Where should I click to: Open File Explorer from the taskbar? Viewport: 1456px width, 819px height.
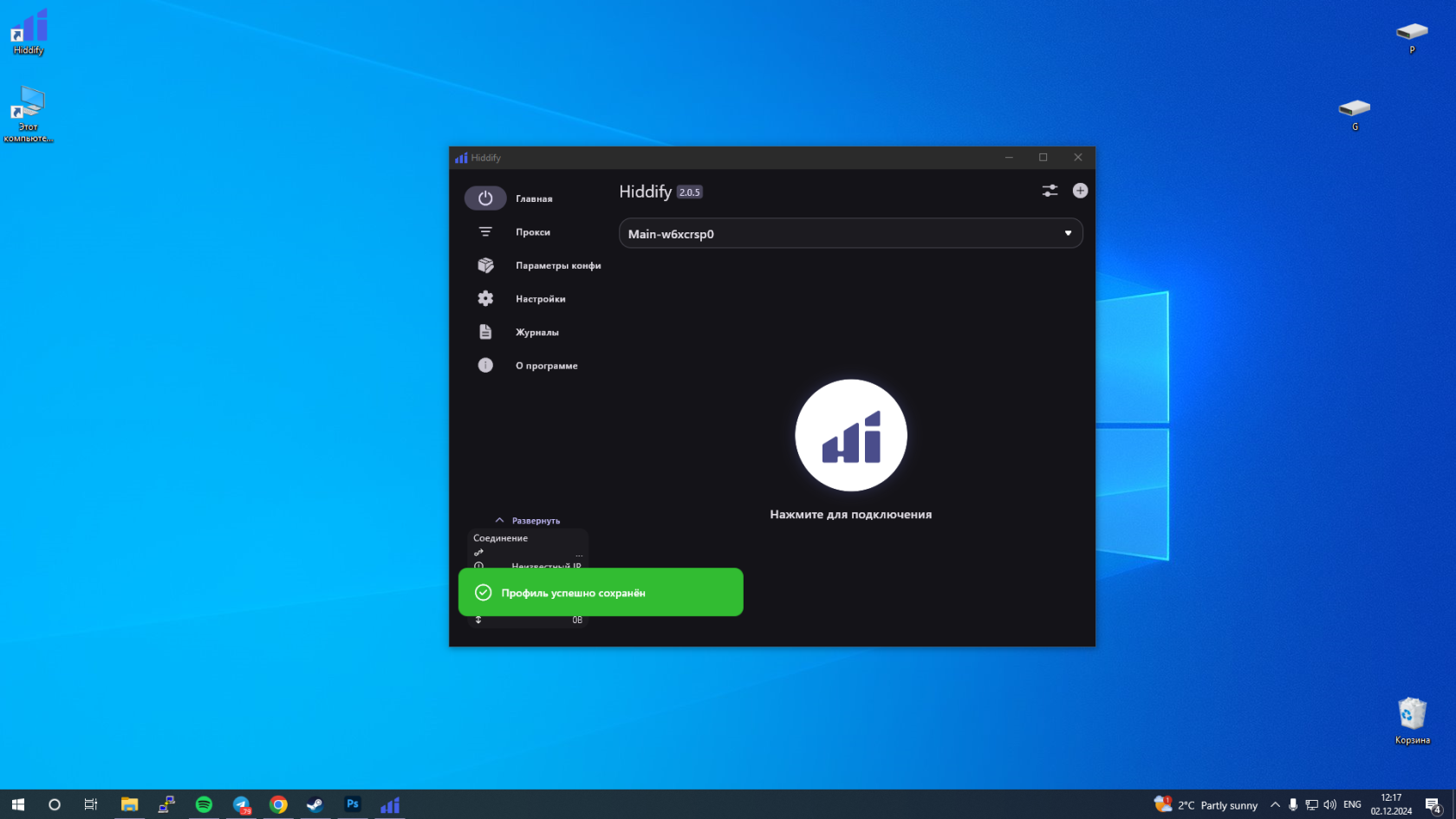click(x=129, y=804)
